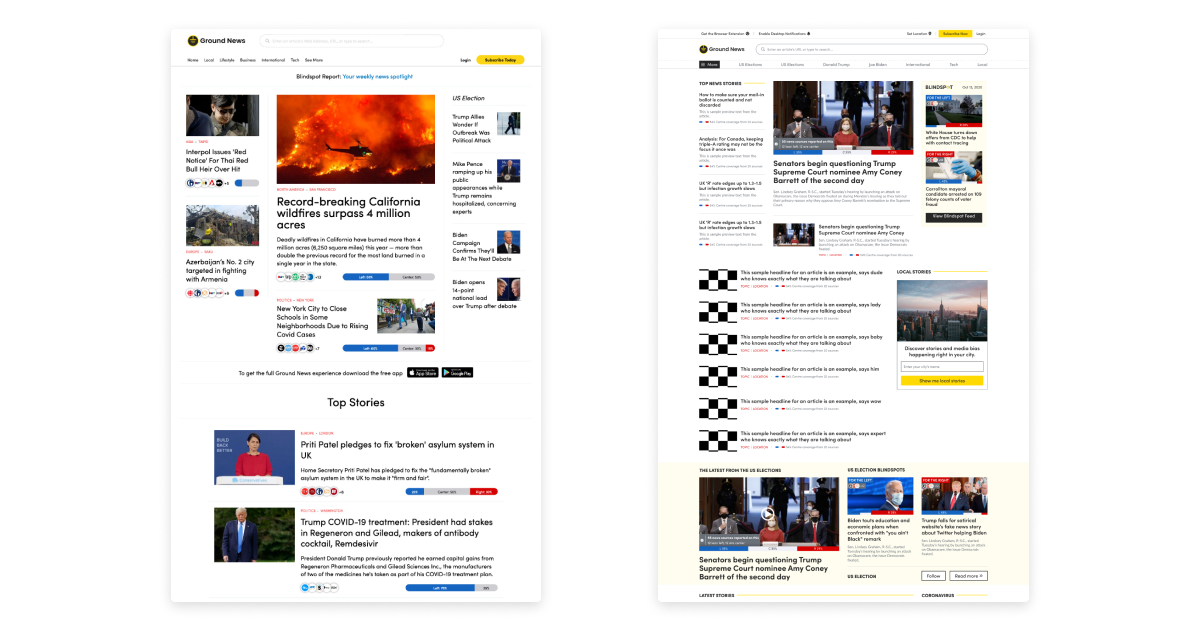Play the US elections video thumbnail
The width and height of the screenshot is (1200, 630).
coord(768,514)
